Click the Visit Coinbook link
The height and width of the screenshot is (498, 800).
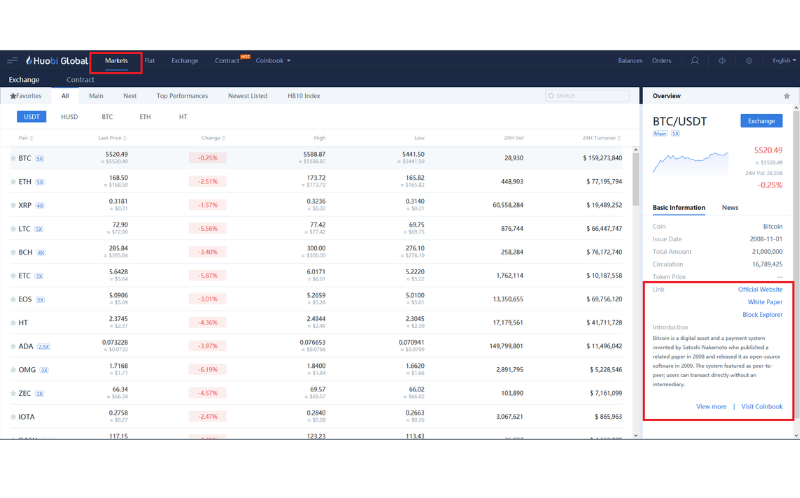[762, 407]
